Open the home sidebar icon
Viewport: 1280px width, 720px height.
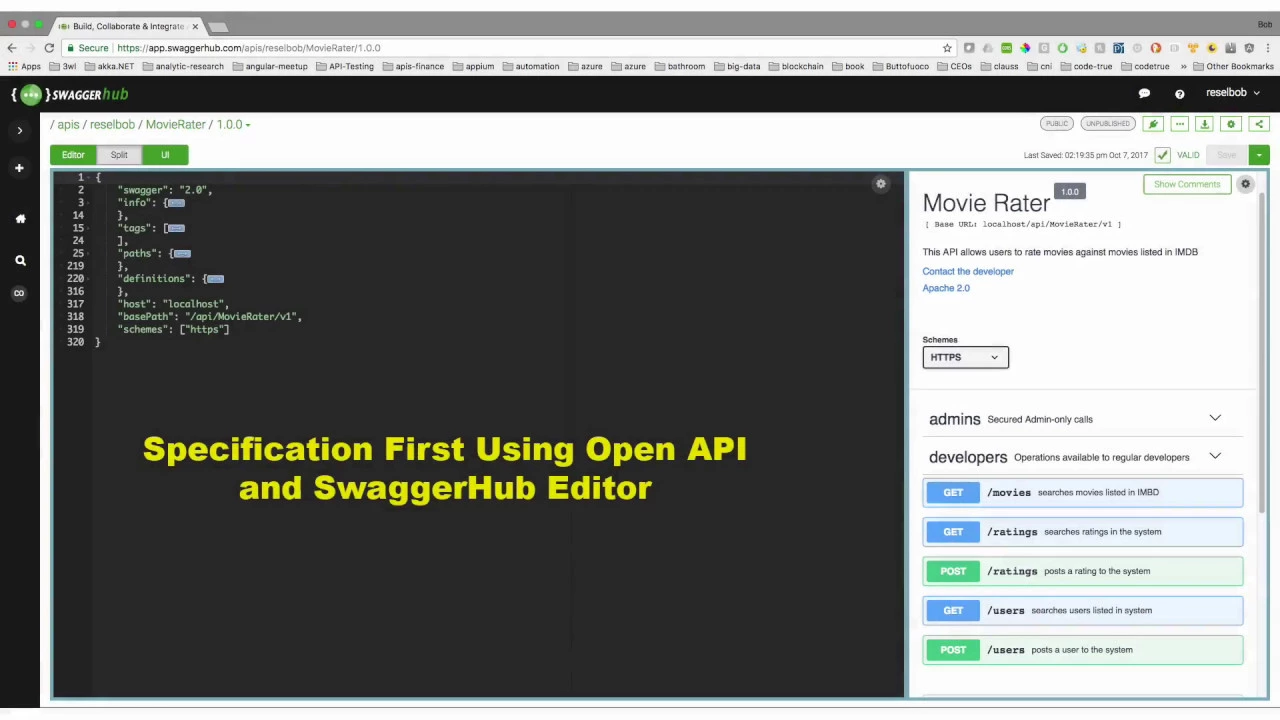point(20,218)
